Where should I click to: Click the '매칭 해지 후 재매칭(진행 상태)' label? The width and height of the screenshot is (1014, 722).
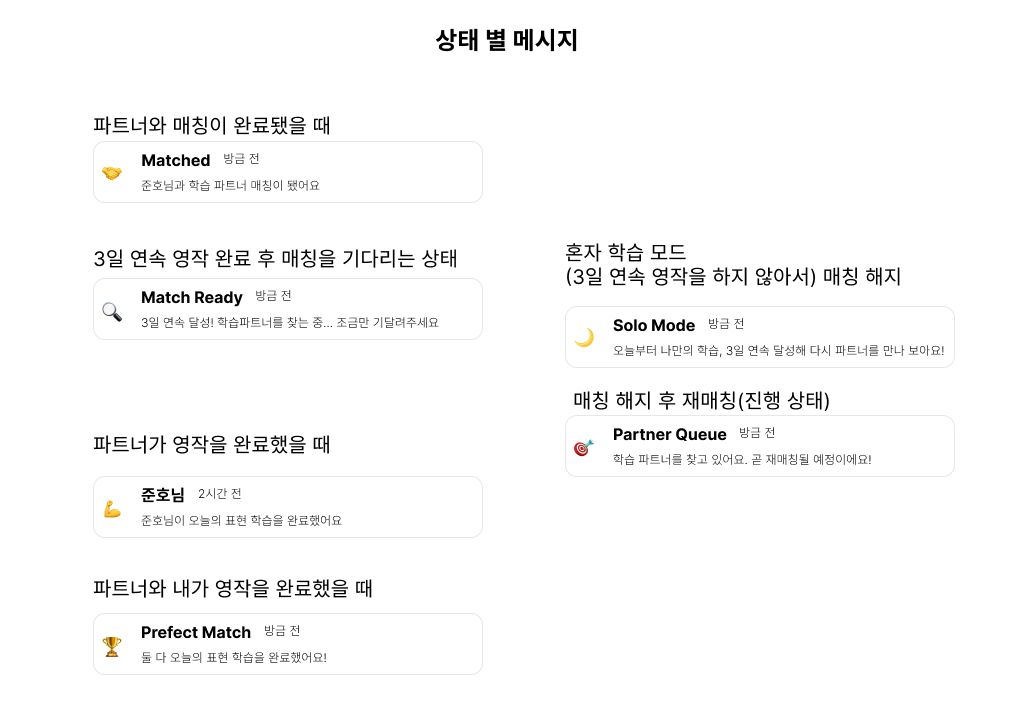click(702, 400)
